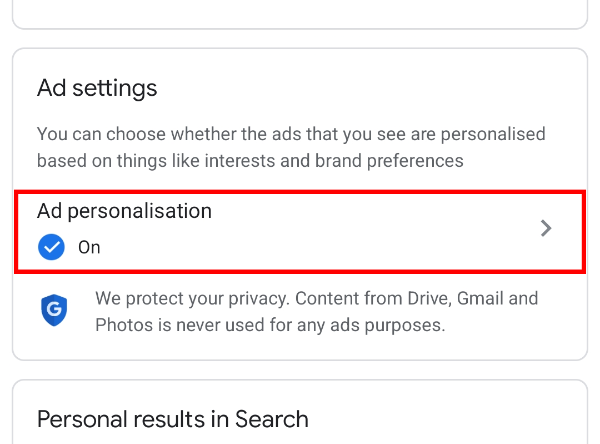
Task: Select the Ad personalisation label
Action: (124, 211)
